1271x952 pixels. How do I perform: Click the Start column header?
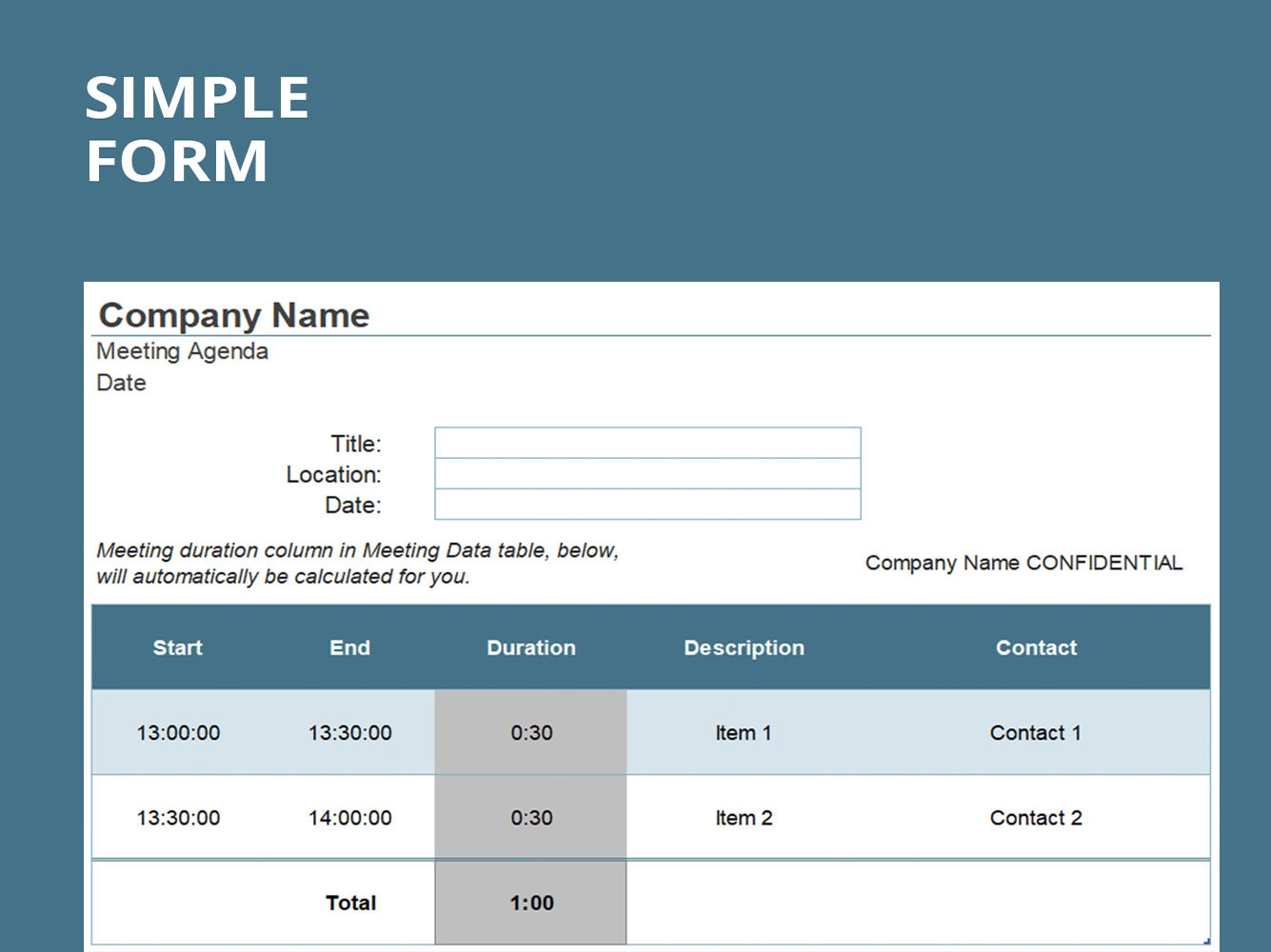click(x=178, y=647)
